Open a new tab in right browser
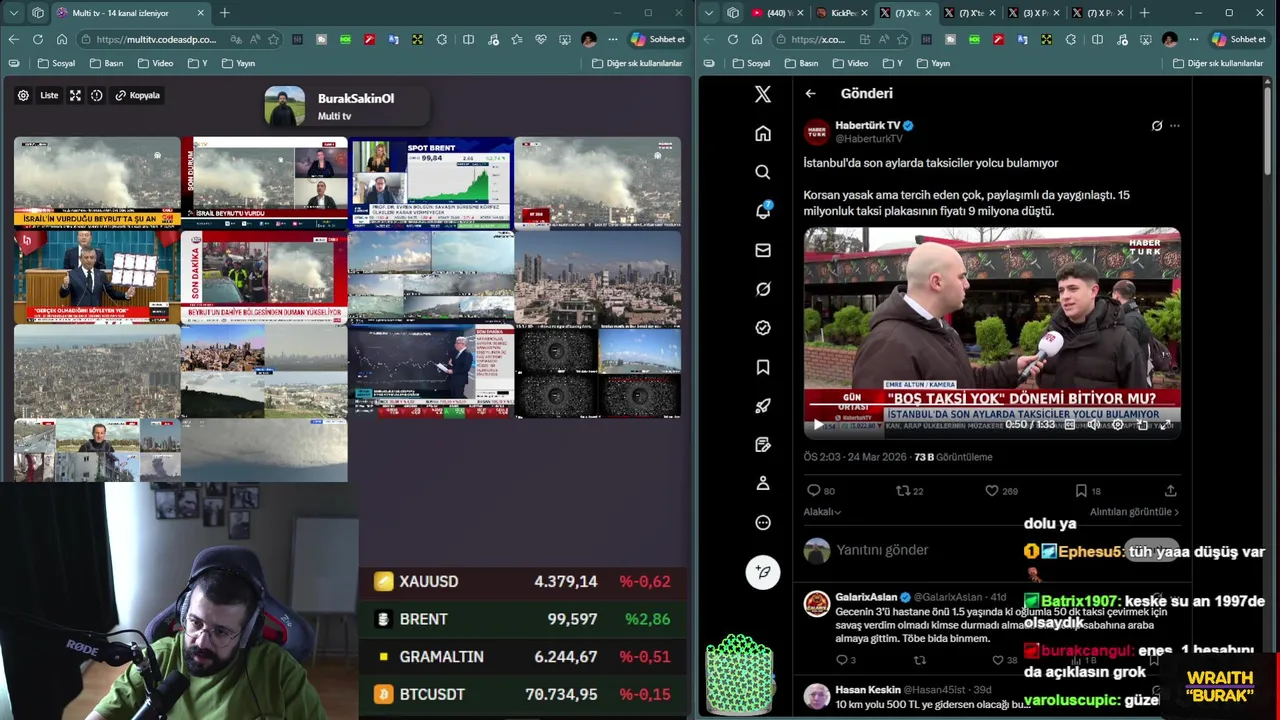 1144,13
